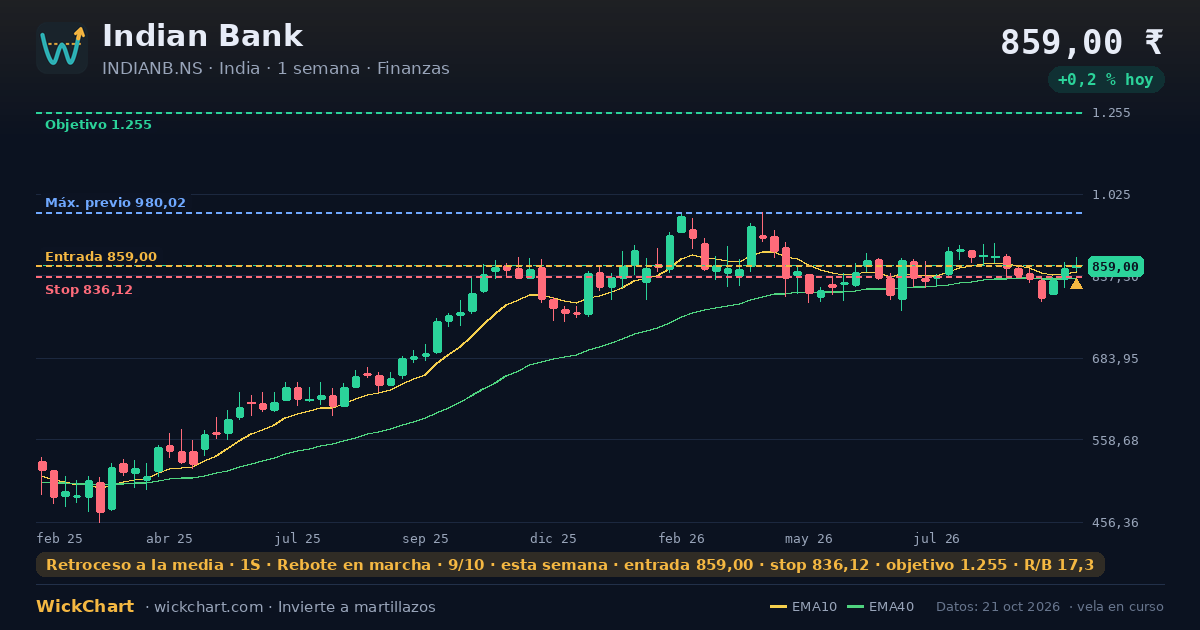Viewport: 1200px width, 630px height.
Task: Click the jul 25 date label
Action: (x=298, y=538)
